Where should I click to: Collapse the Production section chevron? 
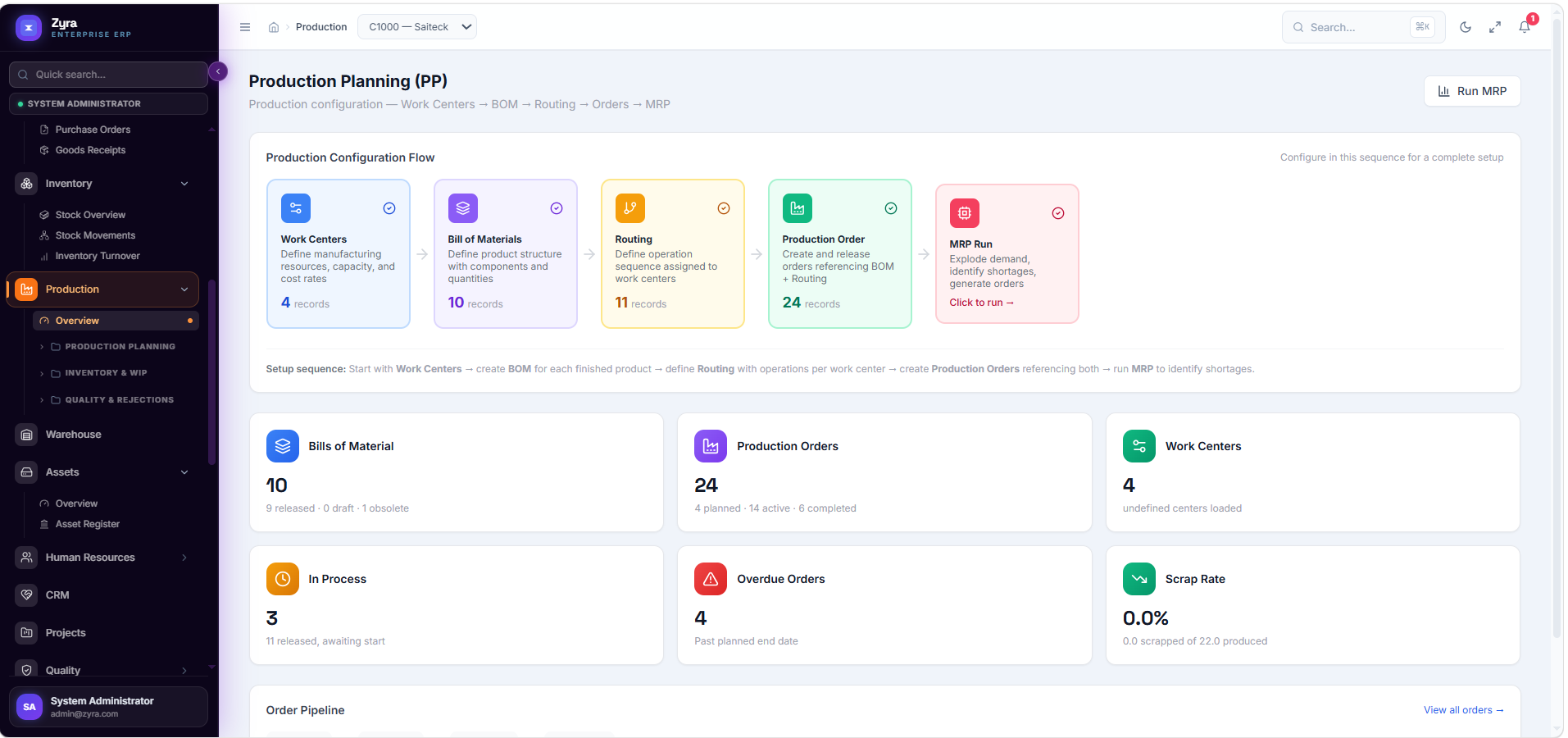(x=184, y=289)
